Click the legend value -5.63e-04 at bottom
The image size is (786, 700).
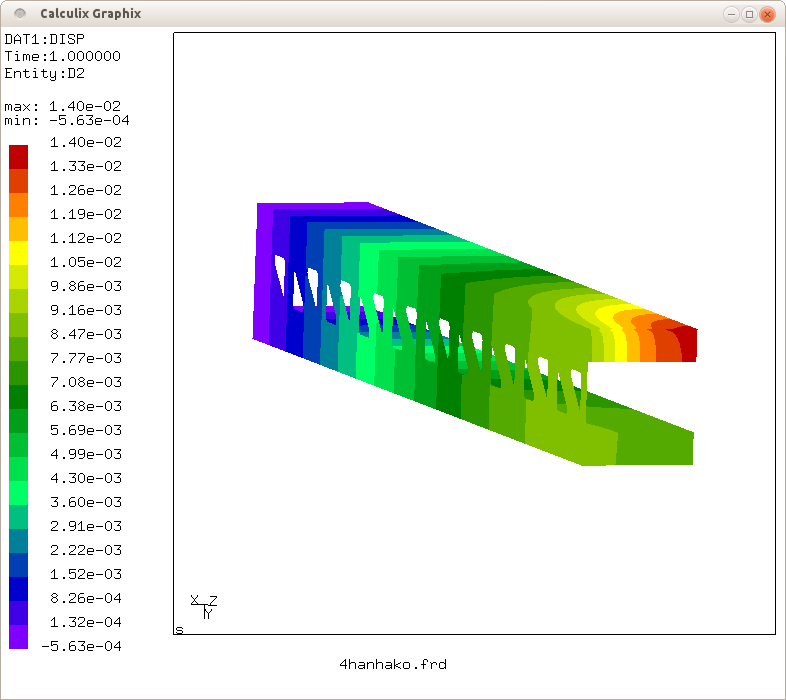[81, 646]
